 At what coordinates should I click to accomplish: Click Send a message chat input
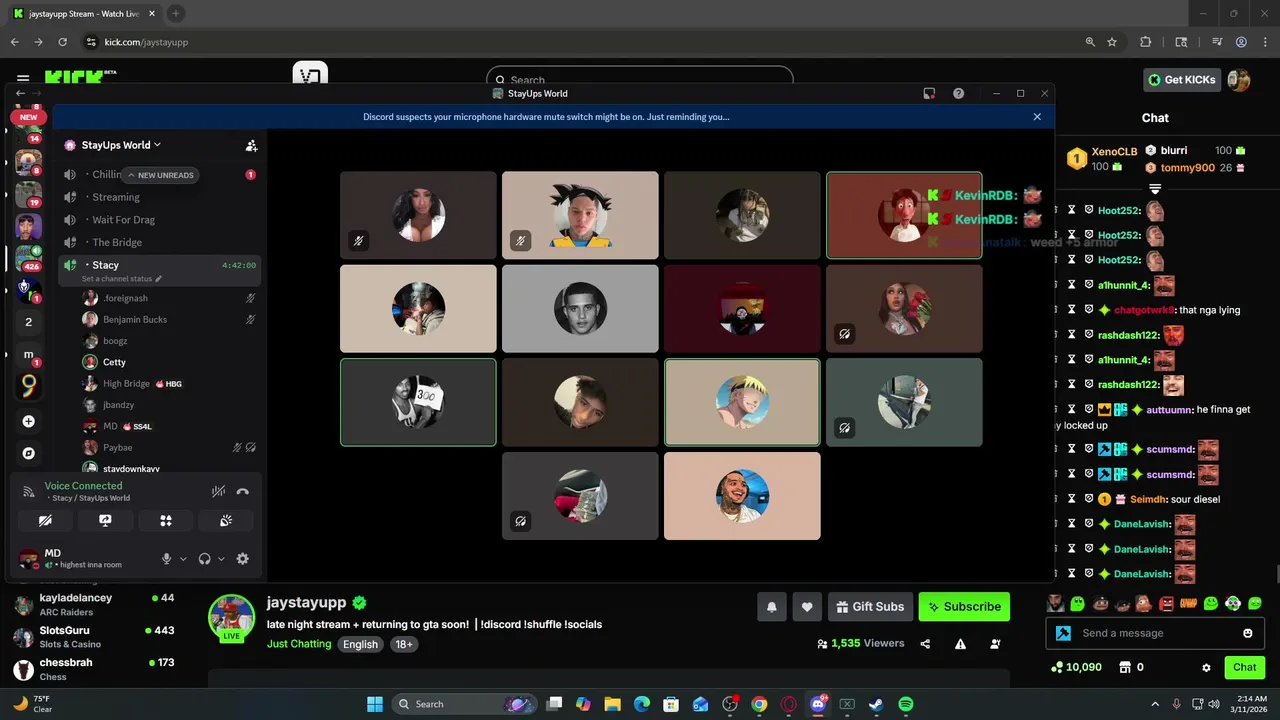click(1154, 633)
